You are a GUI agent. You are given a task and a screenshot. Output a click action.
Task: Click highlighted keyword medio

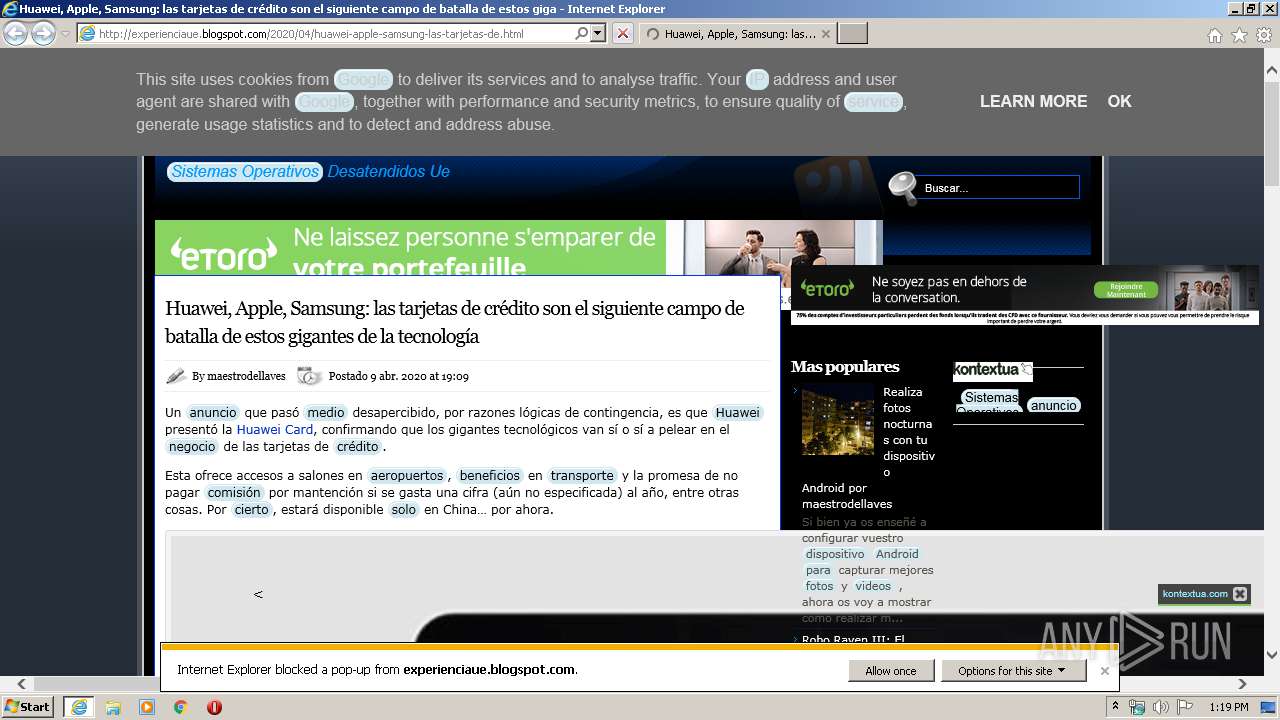coord(326,412)
